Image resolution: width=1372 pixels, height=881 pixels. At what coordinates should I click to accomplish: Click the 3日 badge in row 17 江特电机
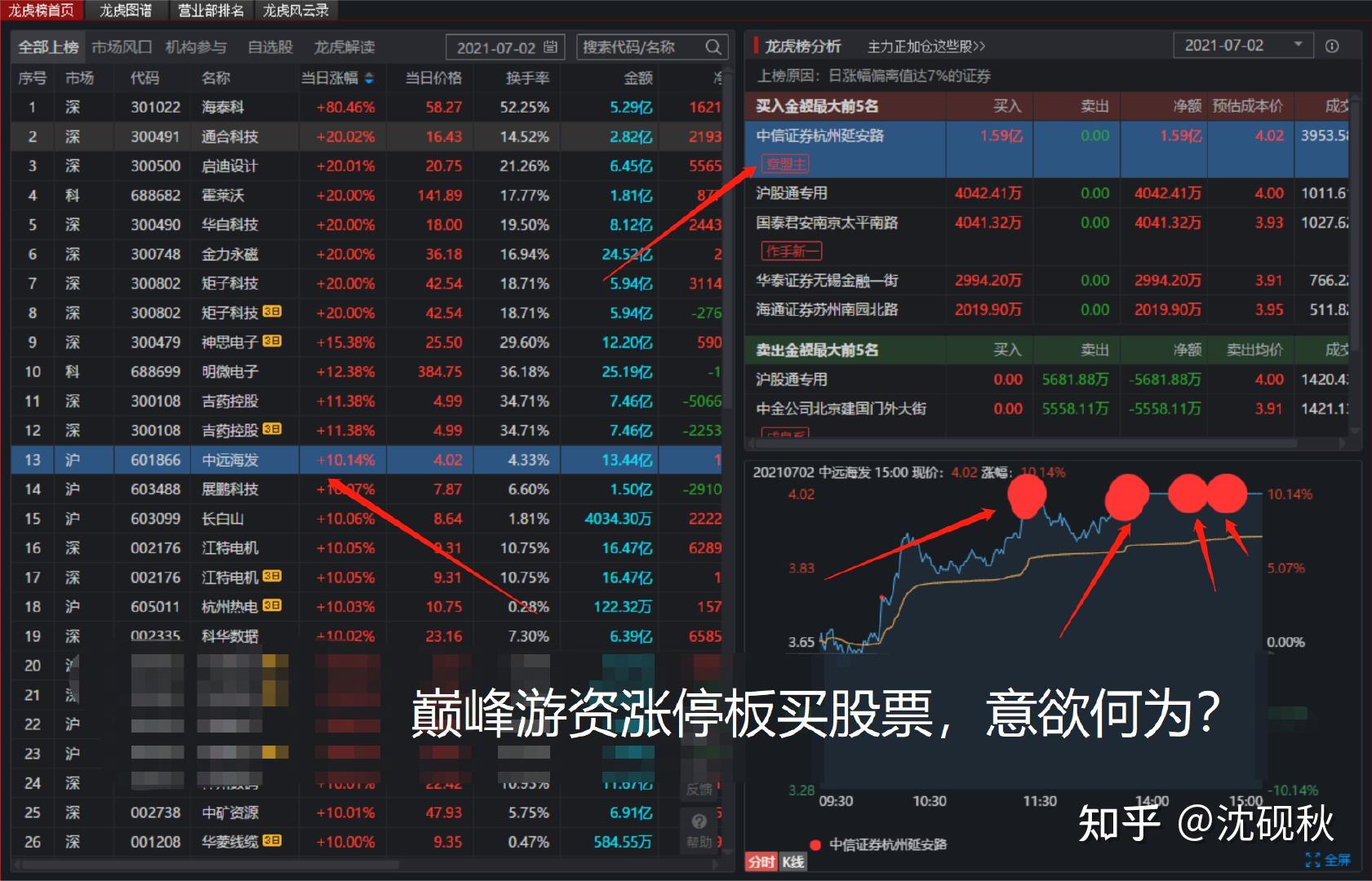pyautogui.click(x=272, y=576)
